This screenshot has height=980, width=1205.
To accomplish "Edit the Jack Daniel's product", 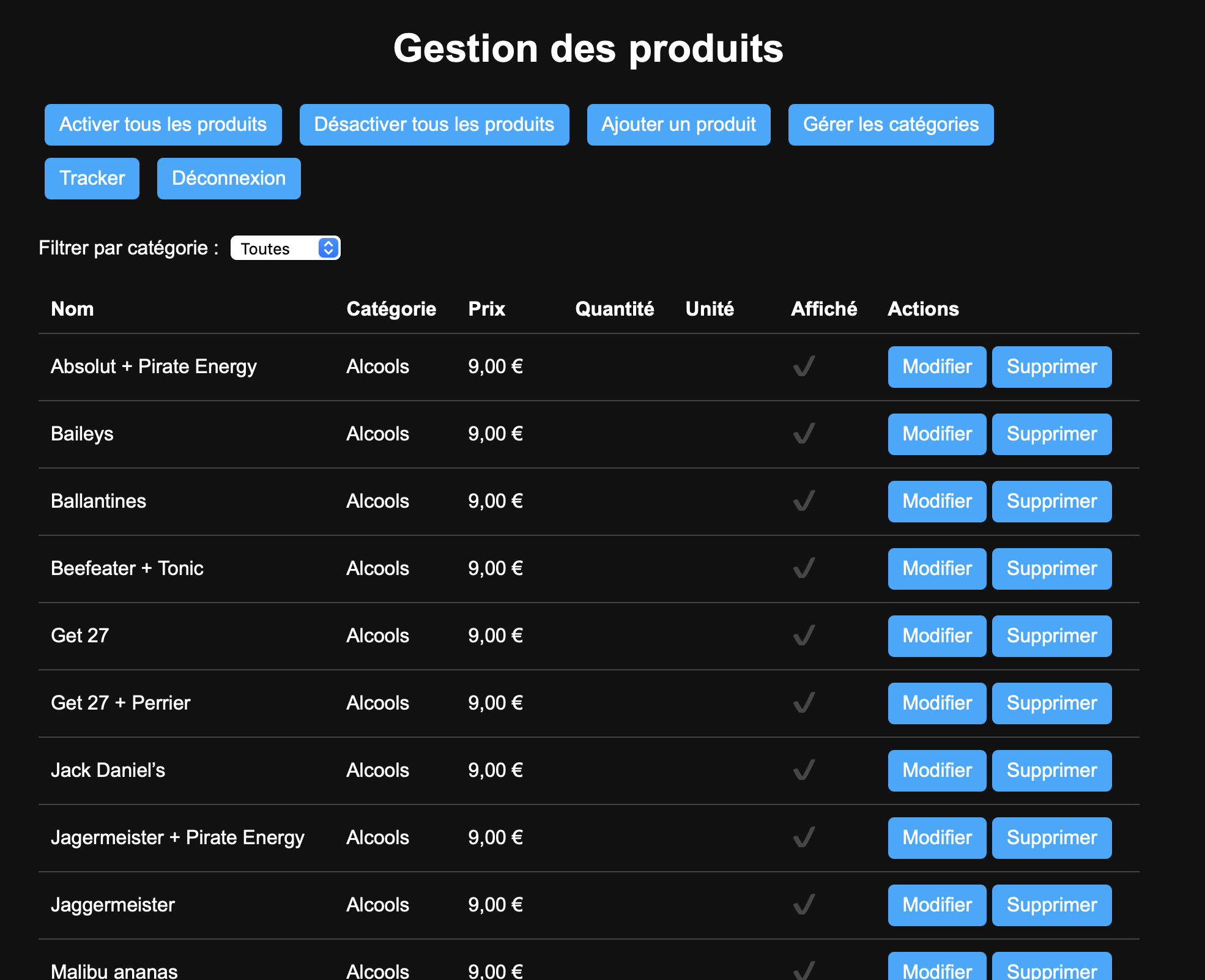I will (936, 771).
